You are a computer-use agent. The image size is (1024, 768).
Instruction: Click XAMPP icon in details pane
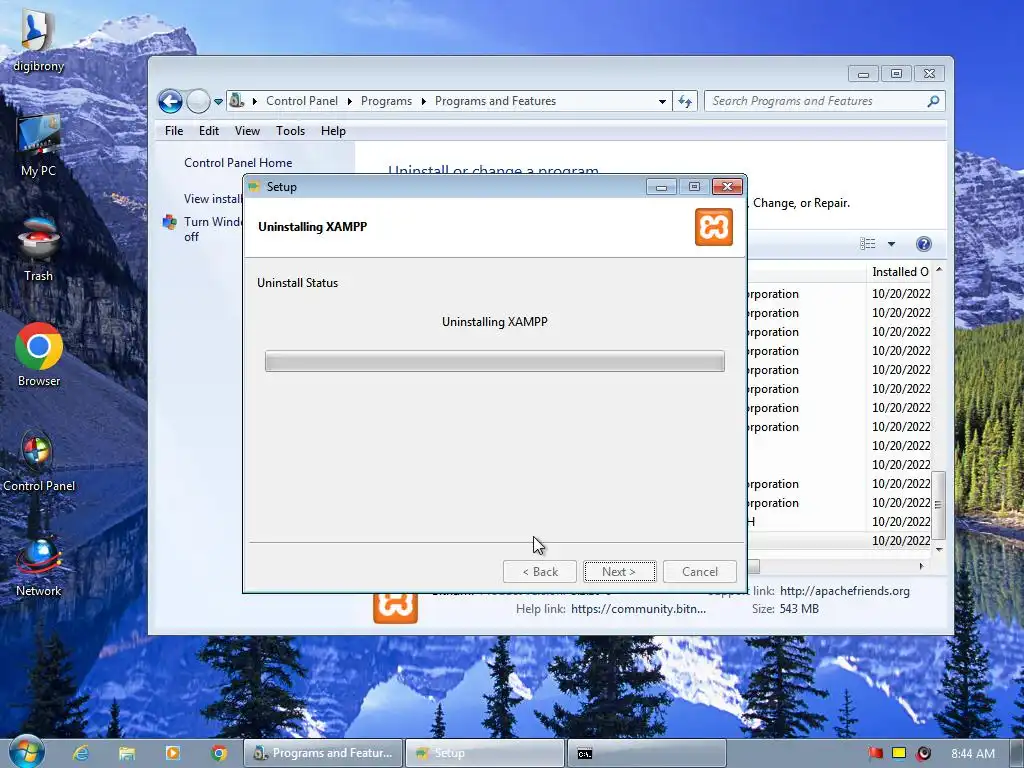tap(395, 607)
